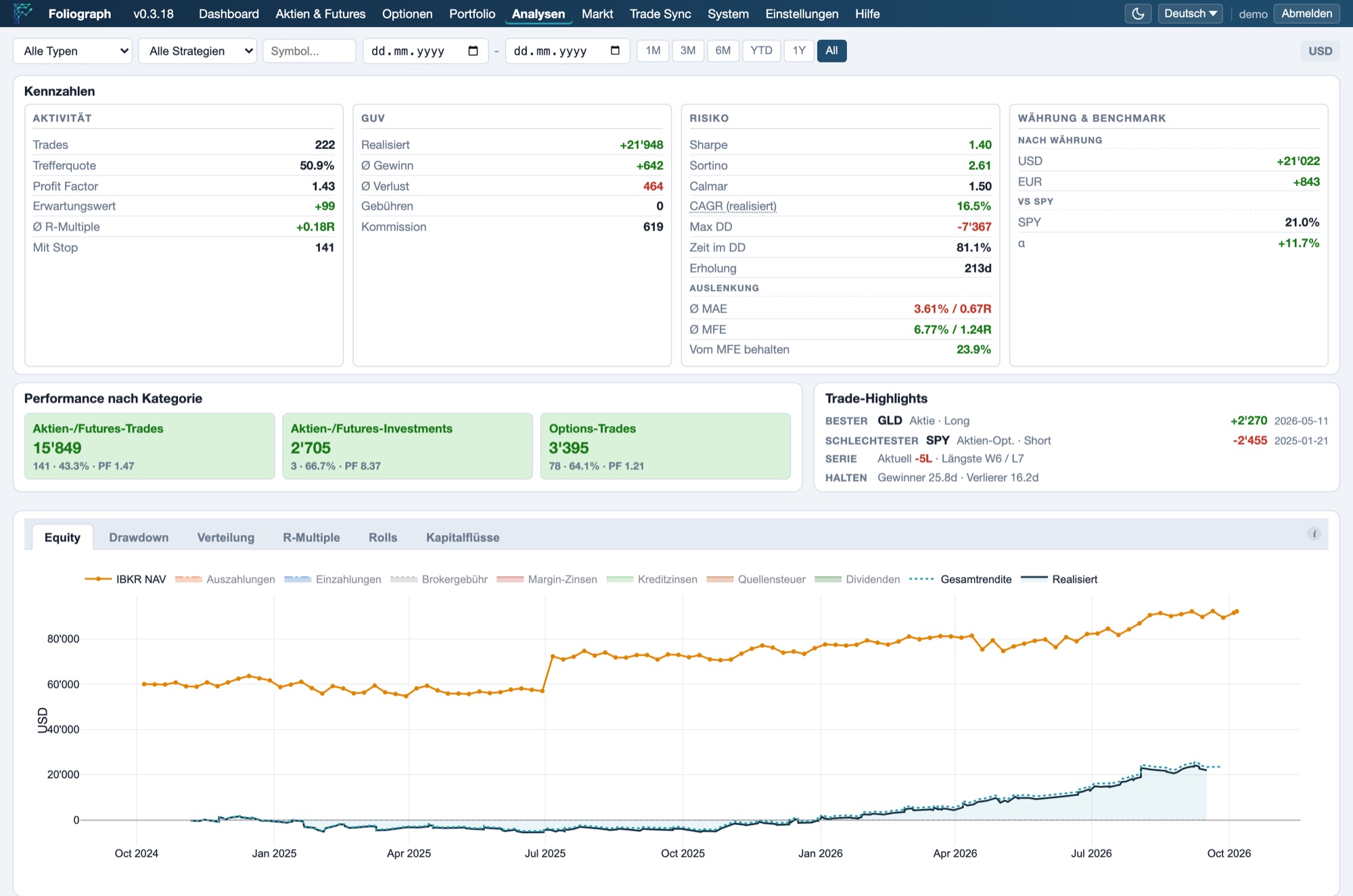Open the R-Multiple tab
Screen dimensions: 1353x896
point(311,538)
